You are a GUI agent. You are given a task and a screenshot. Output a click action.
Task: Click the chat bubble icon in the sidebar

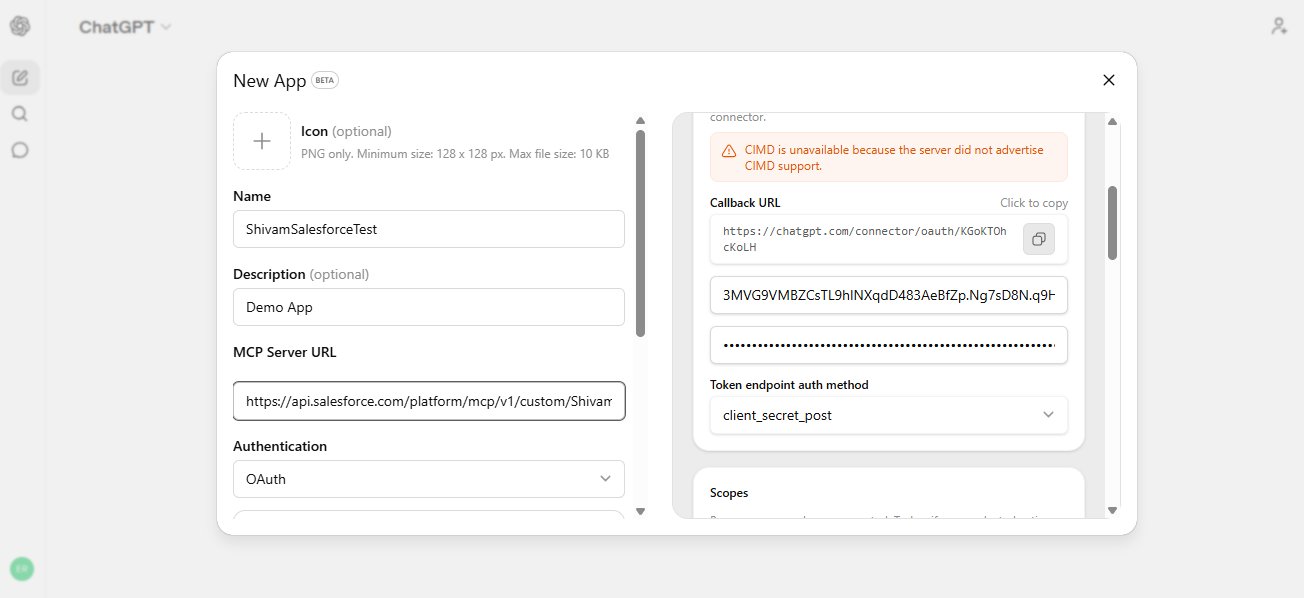(x=19, y=151)
